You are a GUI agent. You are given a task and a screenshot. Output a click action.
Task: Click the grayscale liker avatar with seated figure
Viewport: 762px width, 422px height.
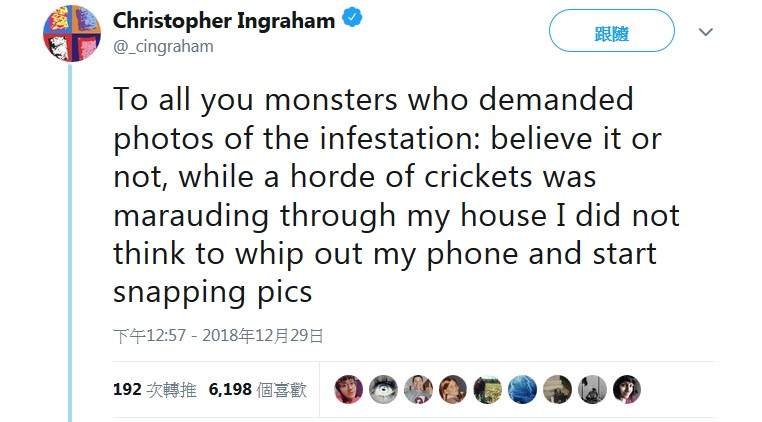pos(592,390)
